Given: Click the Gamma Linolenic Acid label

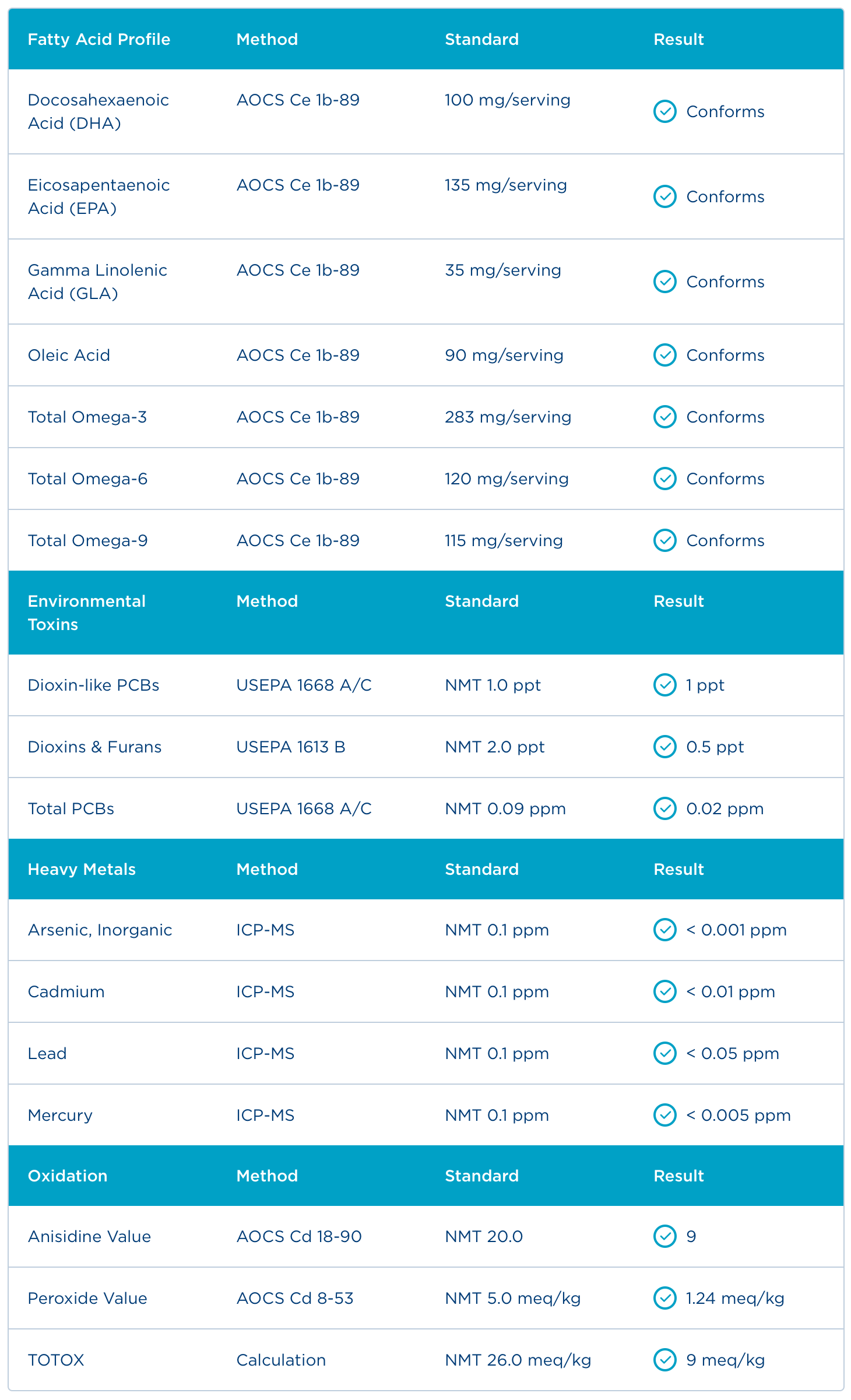Looking at the screenshot, I should pyautogui.click(x=97, y=282).
